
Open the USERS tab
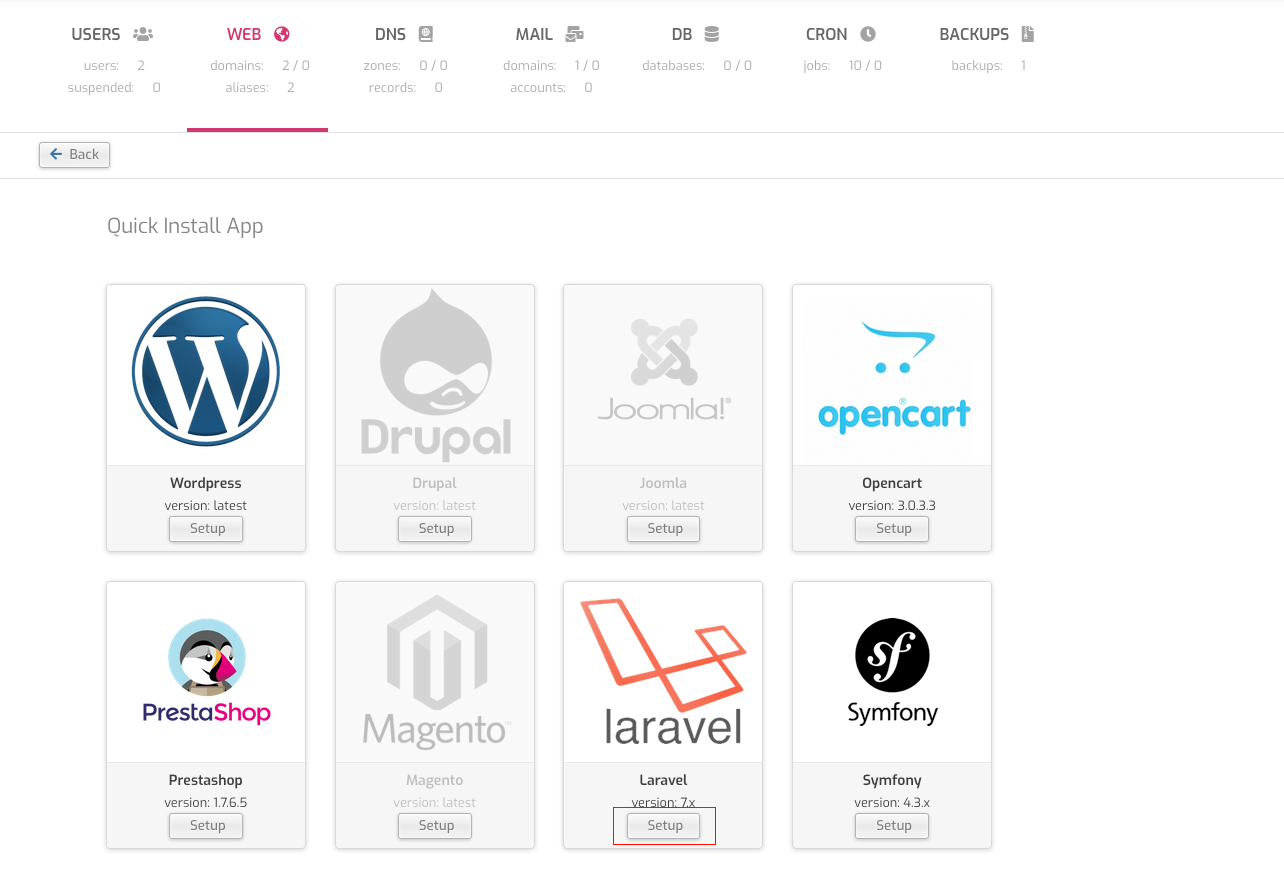tap(112, 35)
